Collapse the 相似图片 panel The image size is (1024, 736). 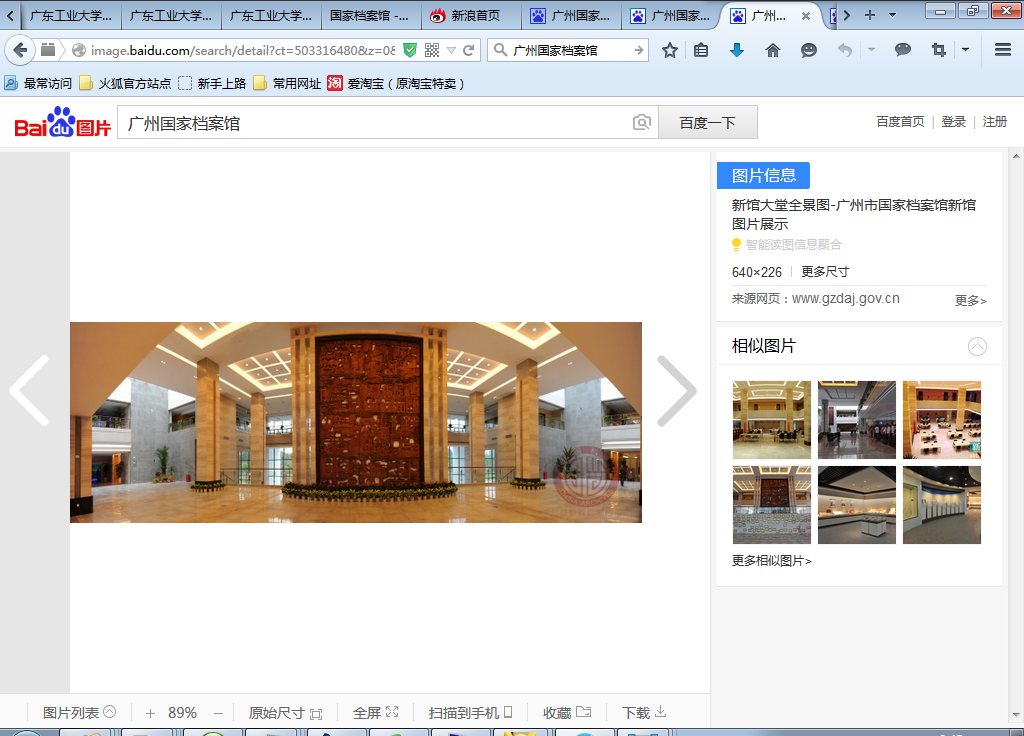(x=977, y=347)
